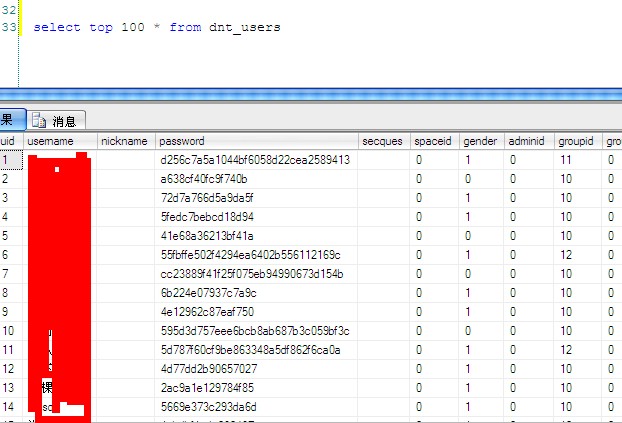Click the gender column header
The width and height of the screenshot is (622, 423).
(482, 141)
